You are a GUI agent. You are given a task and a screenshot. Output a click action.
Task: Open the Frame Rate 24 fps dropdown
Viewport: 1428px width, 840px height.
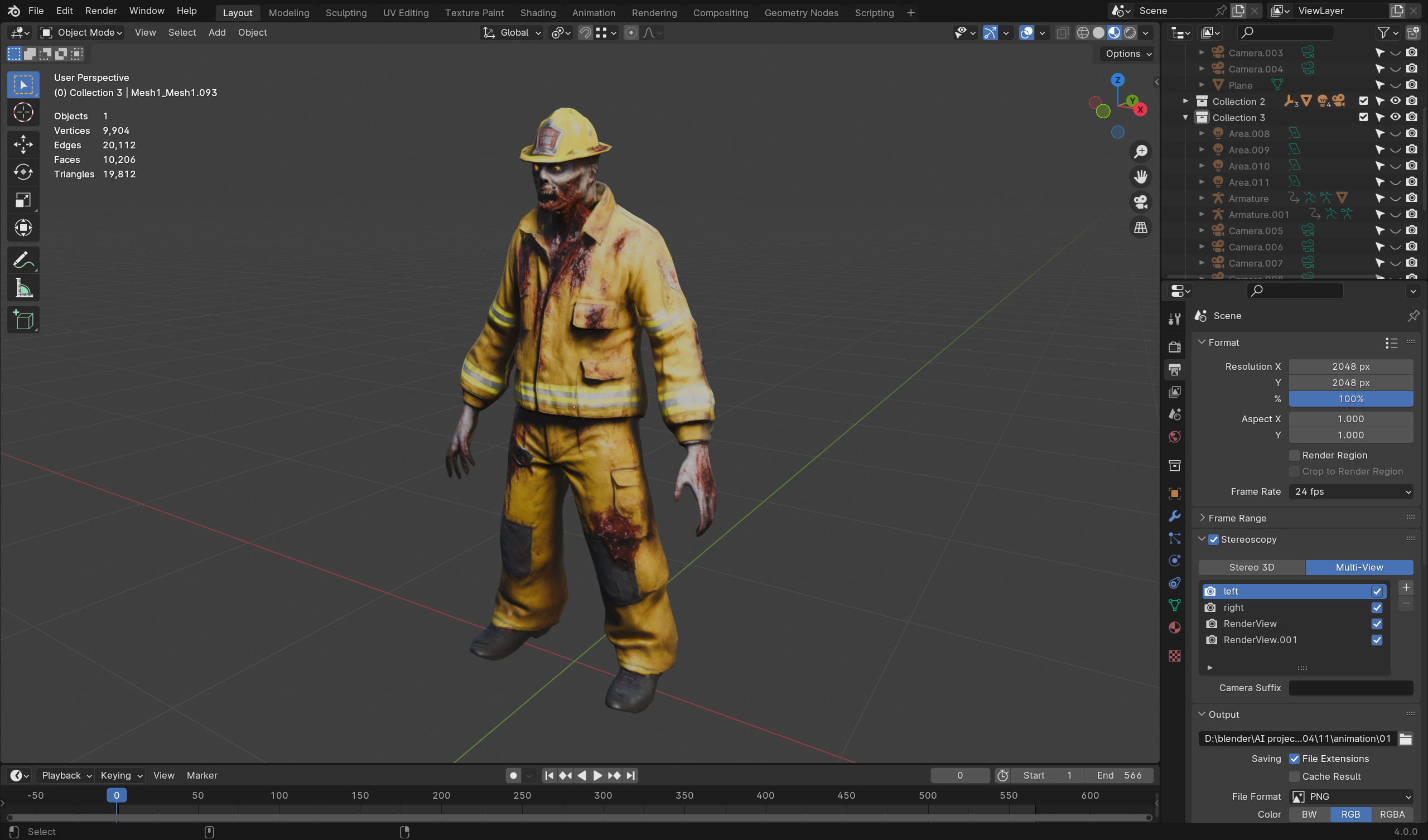pos(1351,492)
